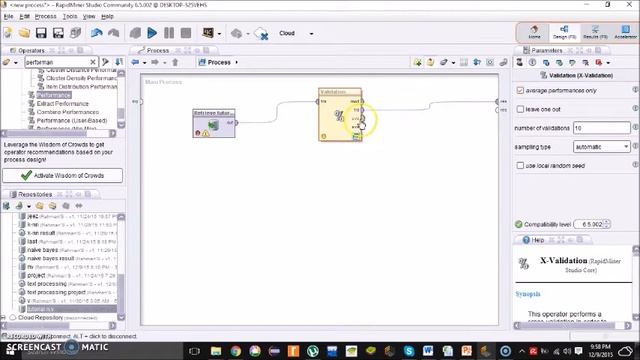Click the Retrieve operator in the process
The height and width of the screenshot is (360, 640).
[213, 123]
